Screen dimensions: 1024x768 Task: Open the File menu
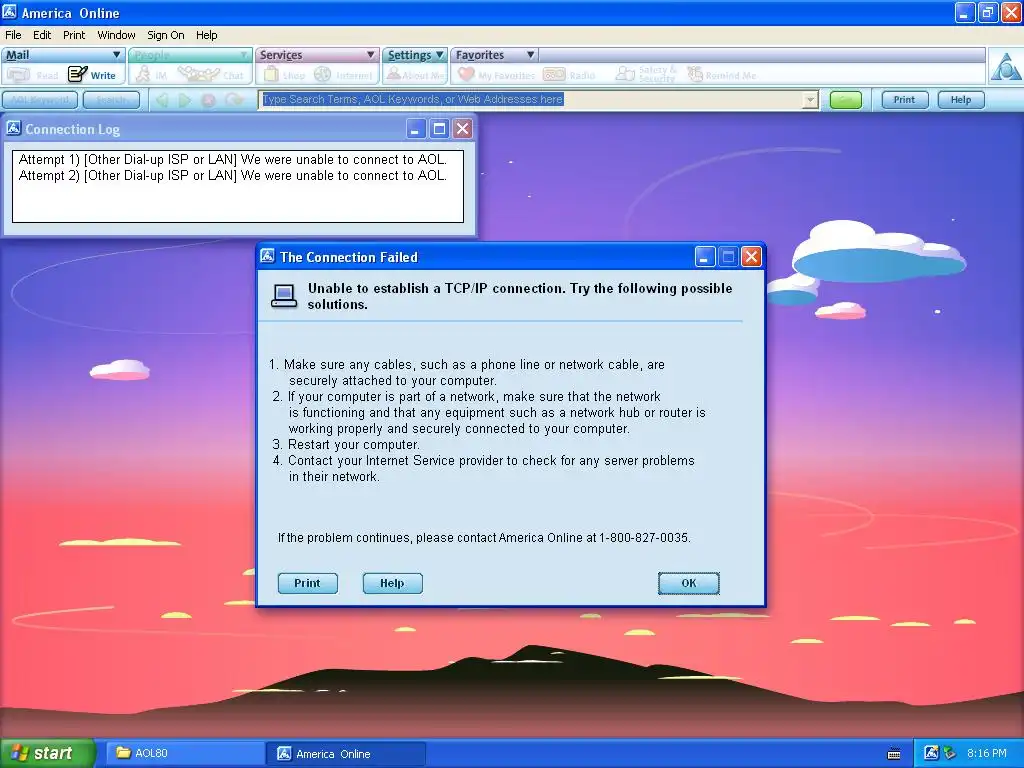13,35
